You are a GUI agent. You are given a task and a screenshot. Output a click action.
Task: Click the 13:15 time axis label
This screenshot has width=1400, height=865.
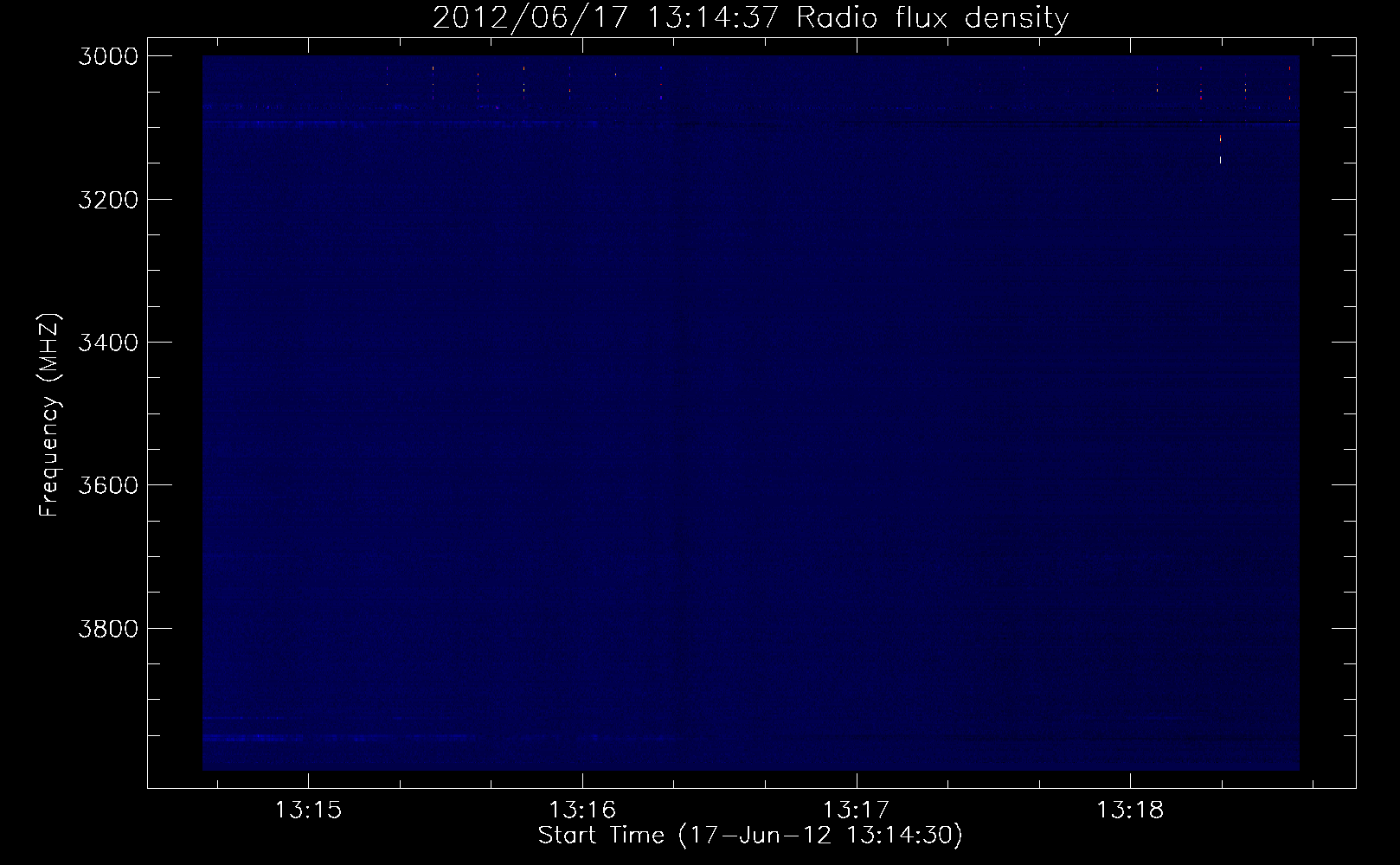pyautogui.click(x=308, y=811)
